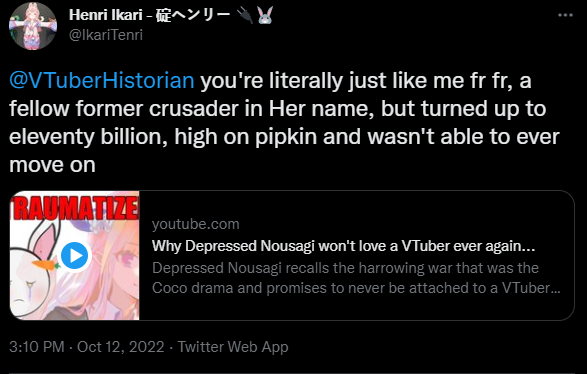Click the carrot icon in the thumbnail
587x374 pixels.
[46, 264]
